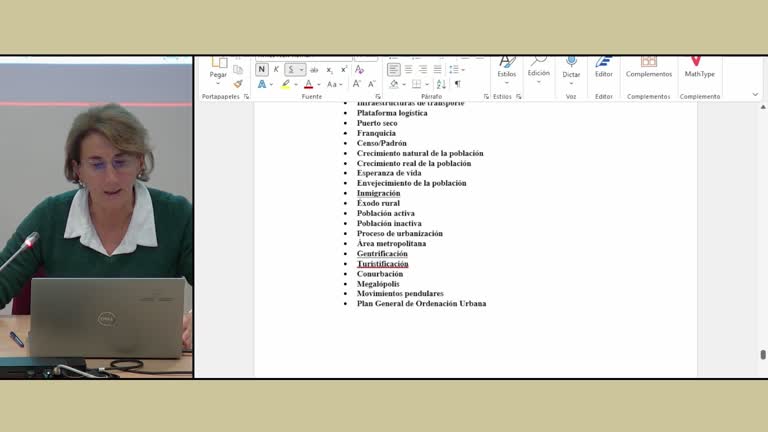
Task: Toggle italic formatting (K)
Action: (x=277, y=70)
